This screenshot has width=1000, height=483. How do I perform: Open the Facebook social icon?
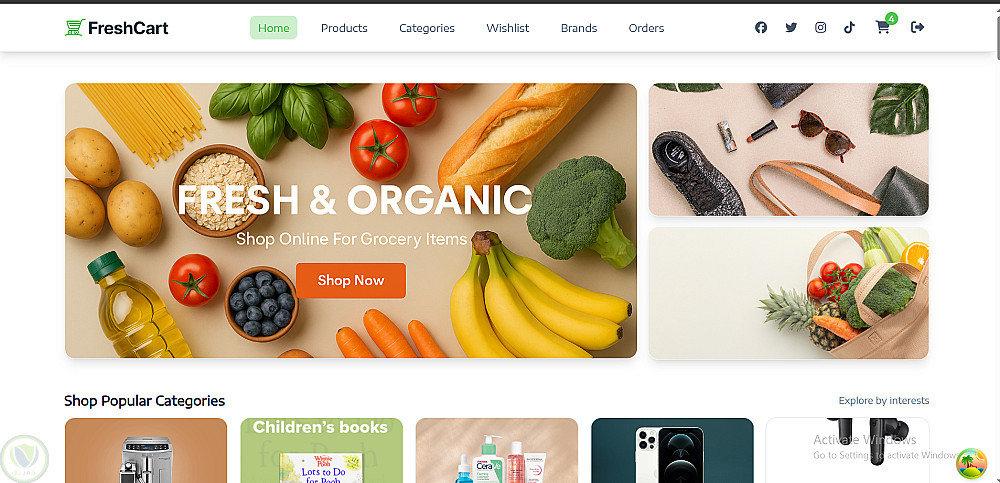click(761, 27)
